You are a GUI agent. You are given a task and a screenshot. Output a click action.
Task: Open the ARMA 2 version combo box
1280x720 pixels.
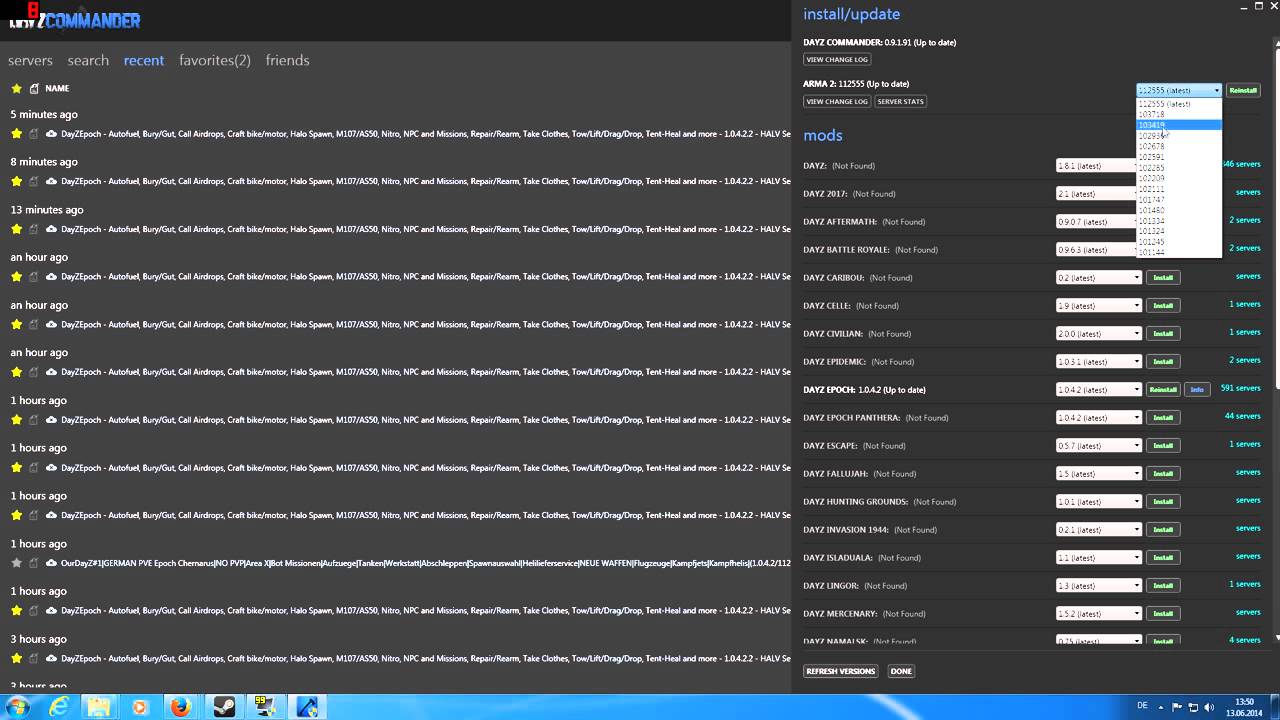(x=1179, y=90)
